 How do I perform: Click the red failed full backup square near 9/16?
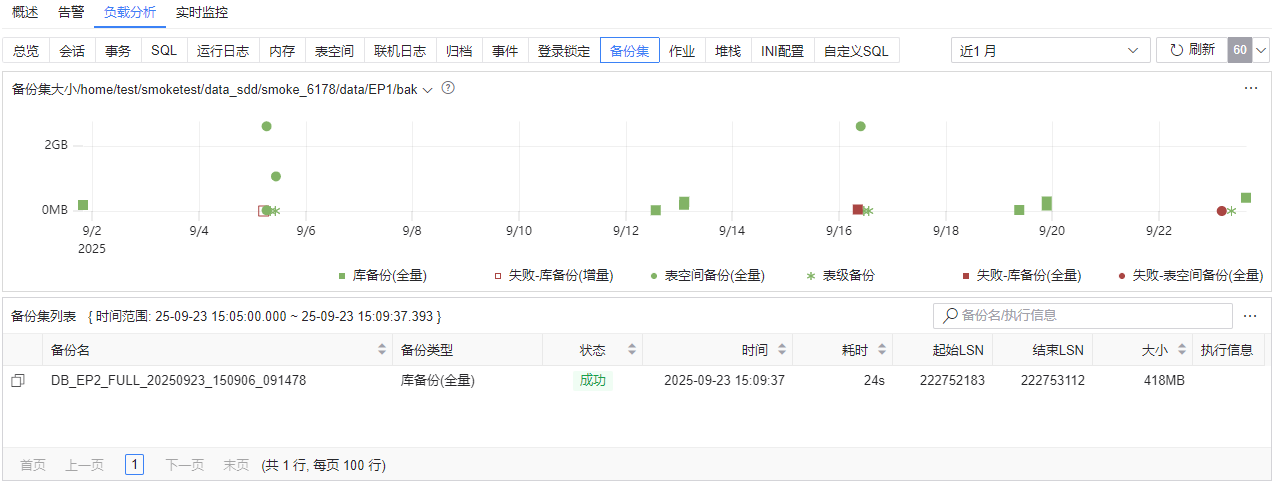[858, 209]
